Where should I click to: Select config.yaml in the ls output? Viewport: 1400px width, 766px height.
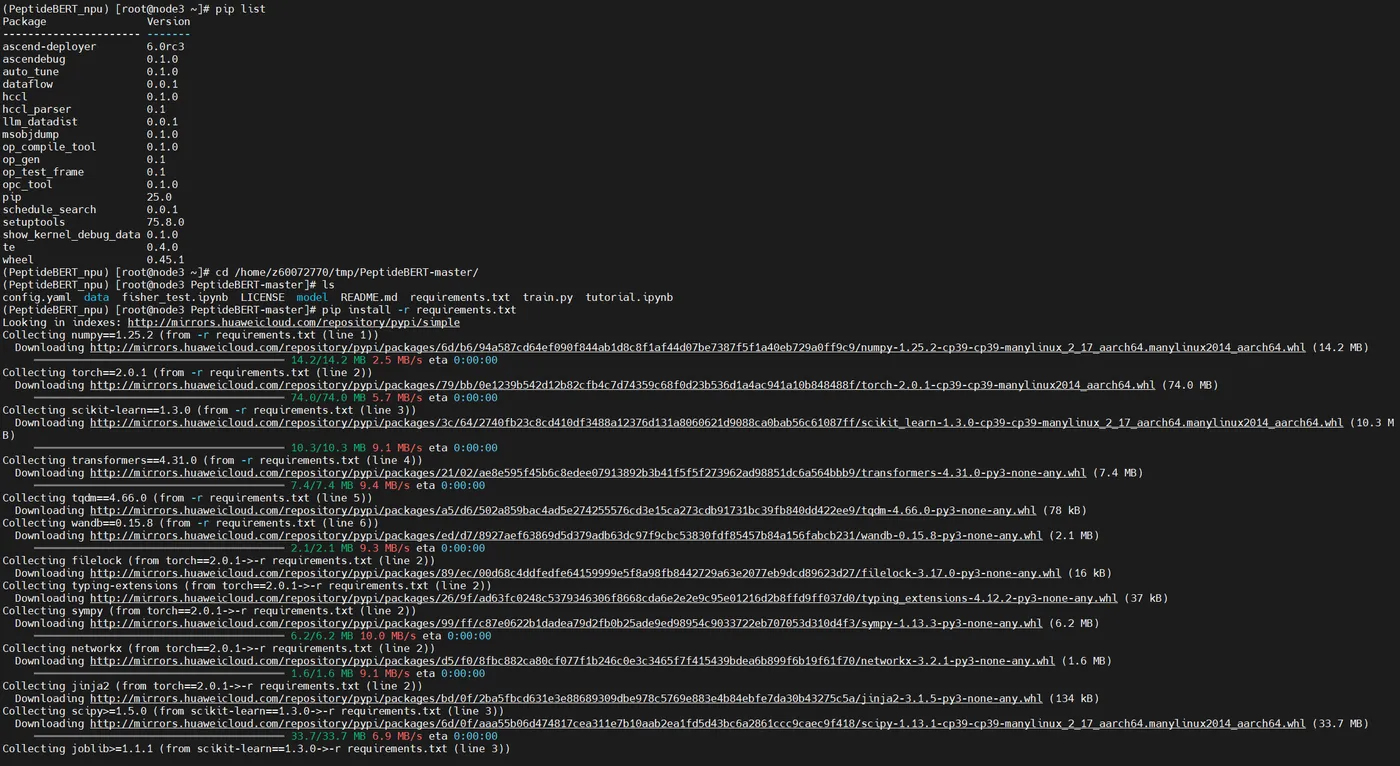[37, 297]
